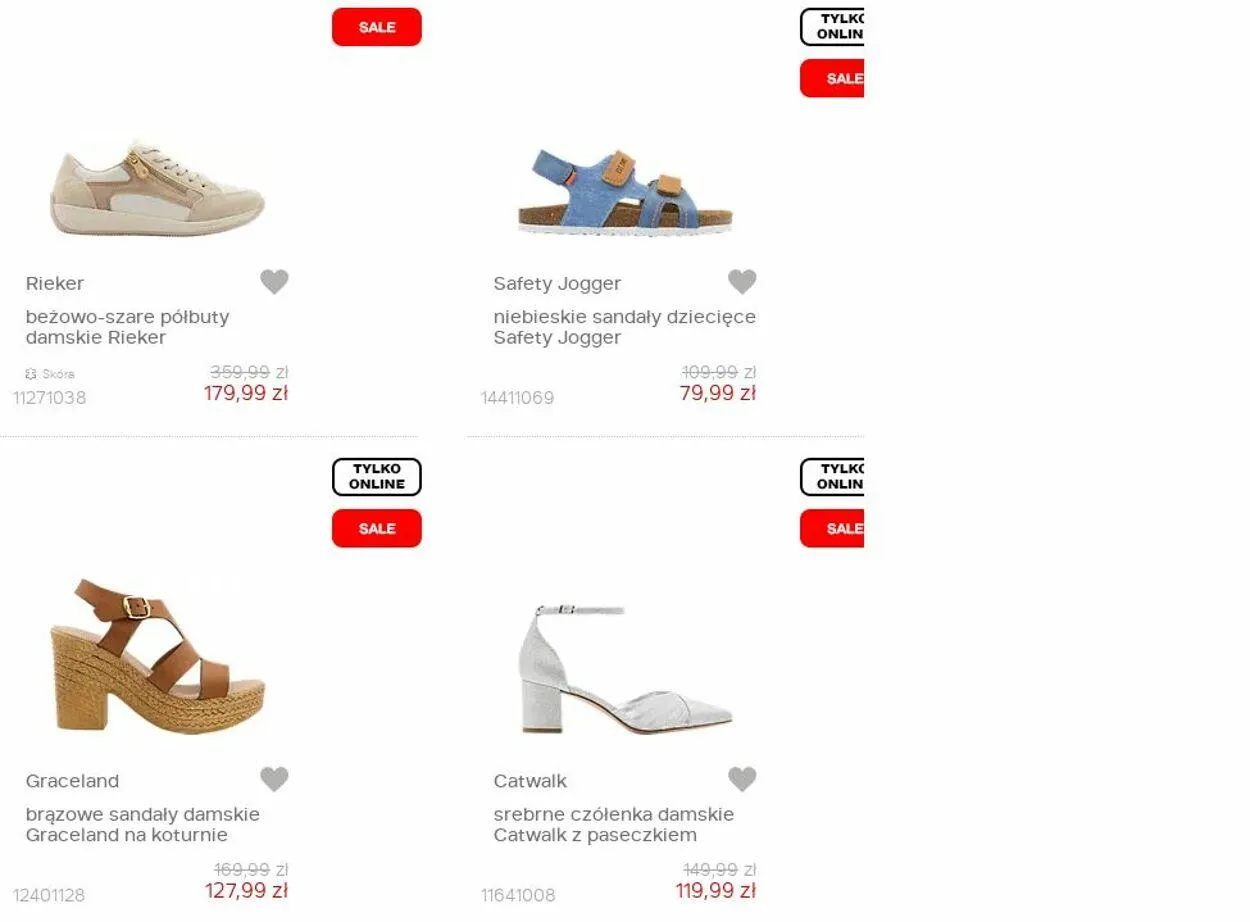Select the Rieker brand name
The height and width of the screenshot is (922, 1250).
[55, 284]
